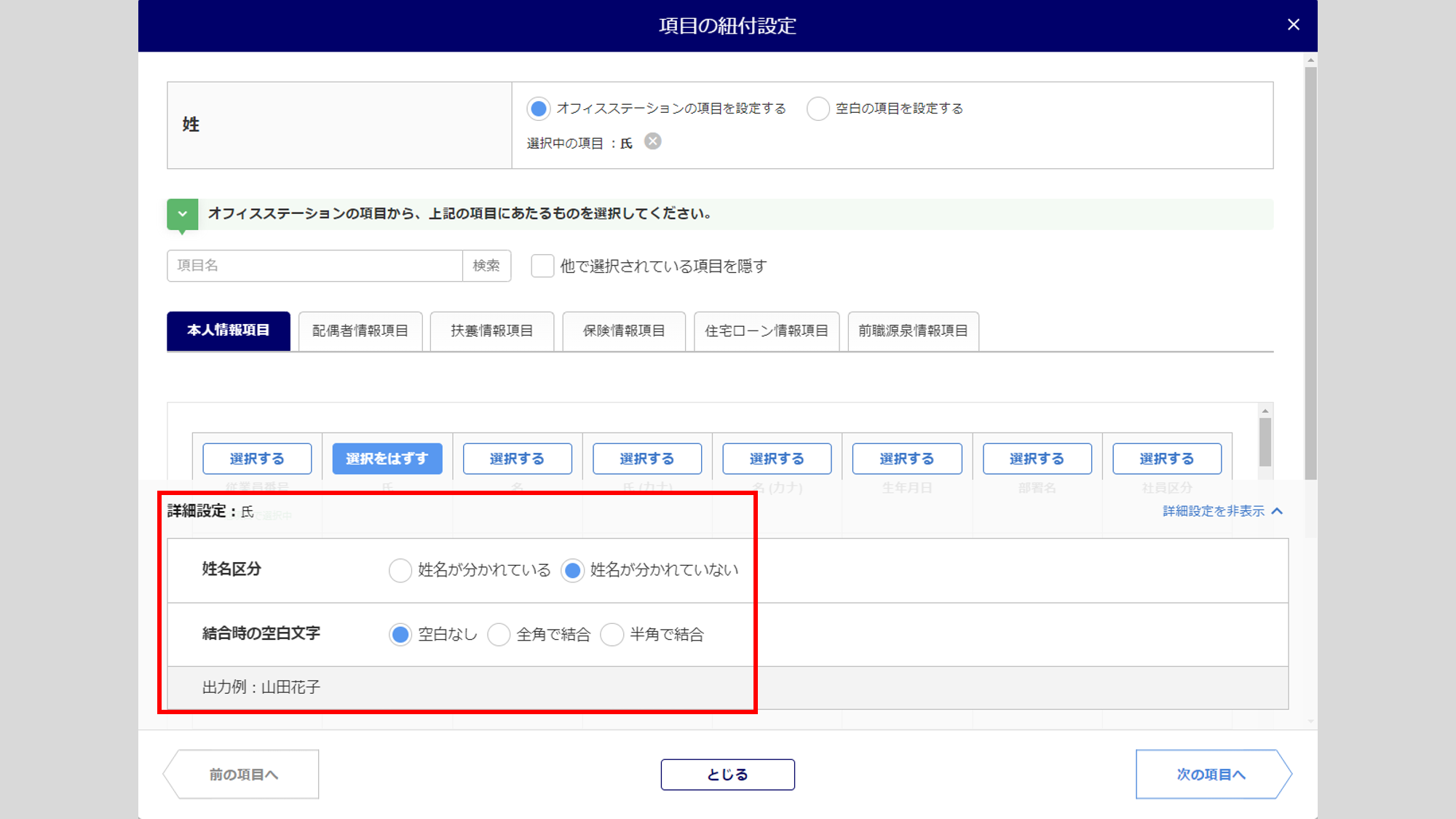Switch to the 配偶者情報項目 tab
Image resolution: width=1456 pixels, height=819 pixels.
[360, 331]
